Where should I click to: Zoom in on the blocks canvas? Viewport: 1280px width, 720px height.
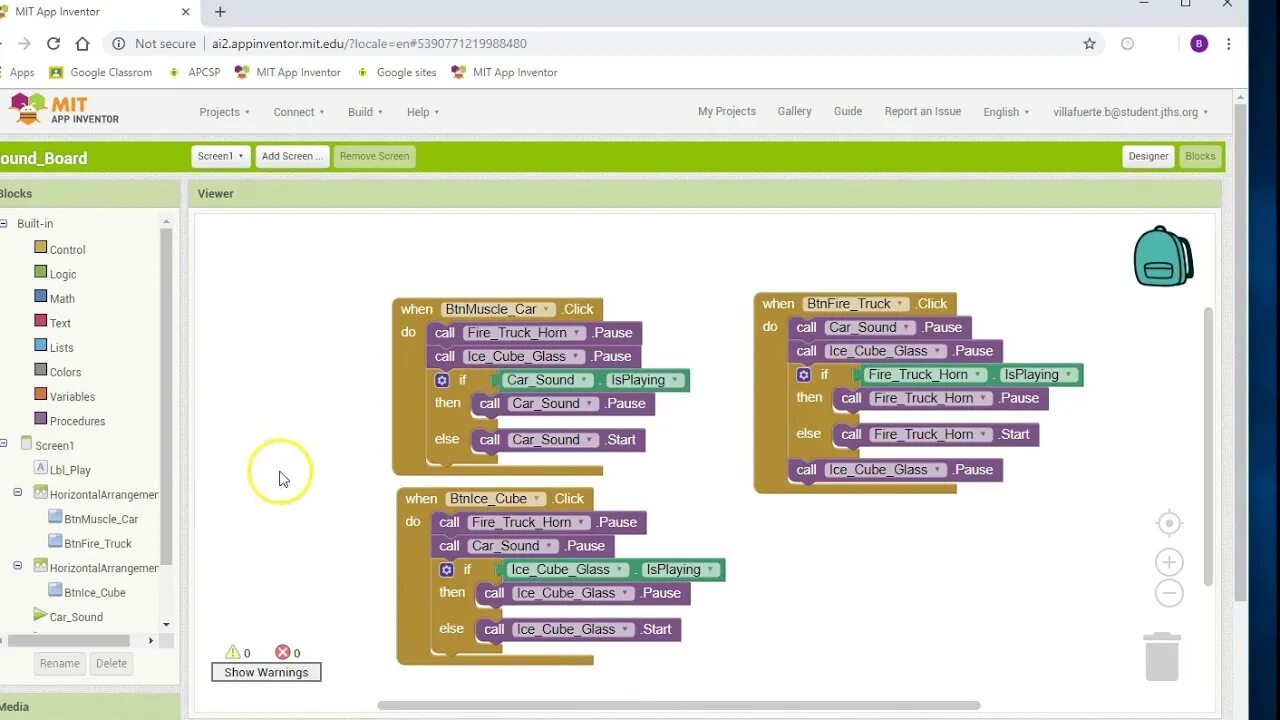point(1169,561)
